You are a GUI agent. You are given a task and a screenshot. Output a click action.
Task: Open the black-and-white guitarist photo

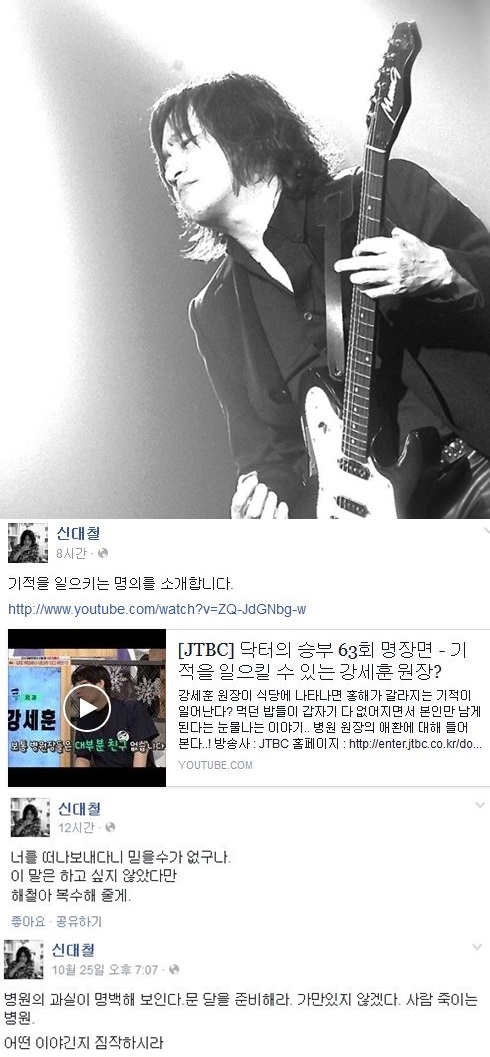pyautogui.click(x=245, y=260)
